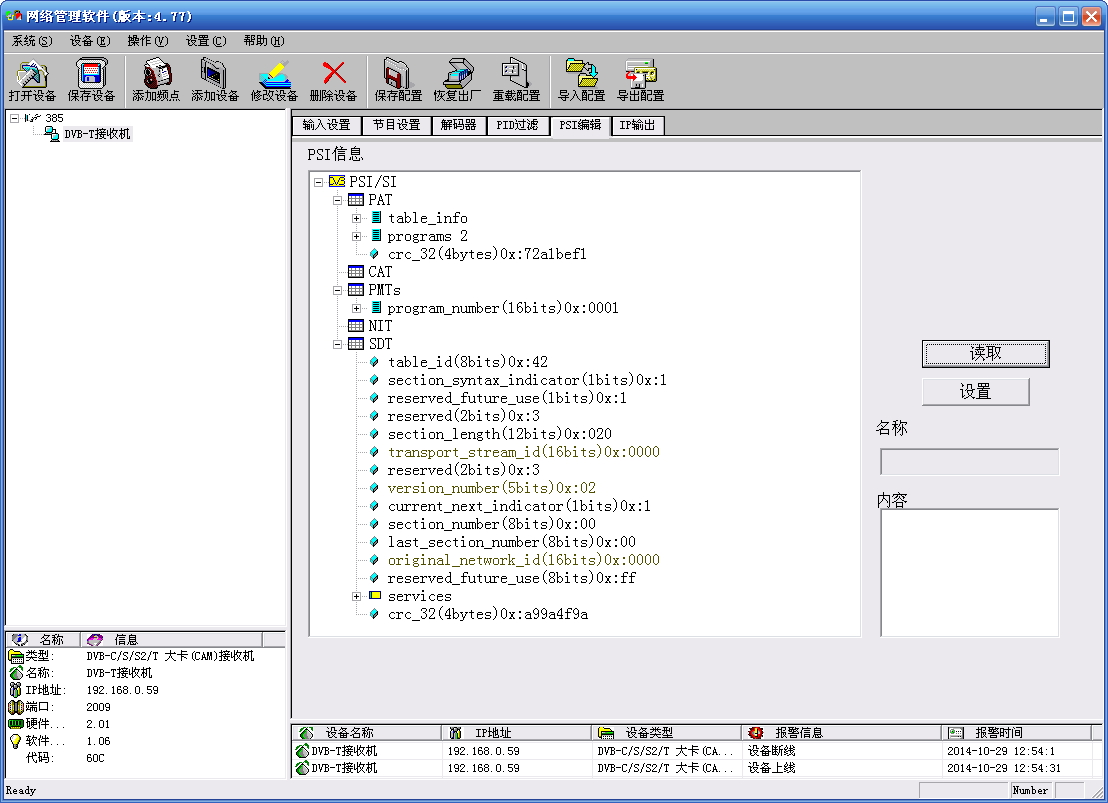1108x803 pixels.
Task: Open the 设备(E) menu
Action: tap(90, 41)
